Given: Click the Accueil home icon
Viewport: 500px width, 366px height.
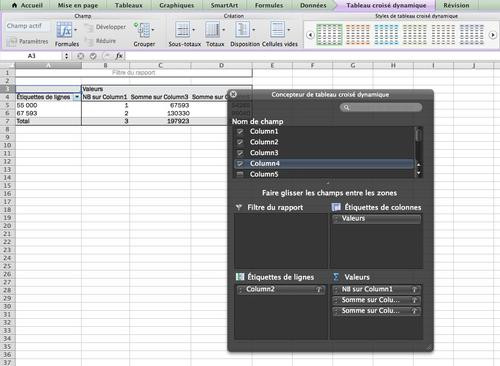Looking at the screenshot, I should tap(14, 5).
